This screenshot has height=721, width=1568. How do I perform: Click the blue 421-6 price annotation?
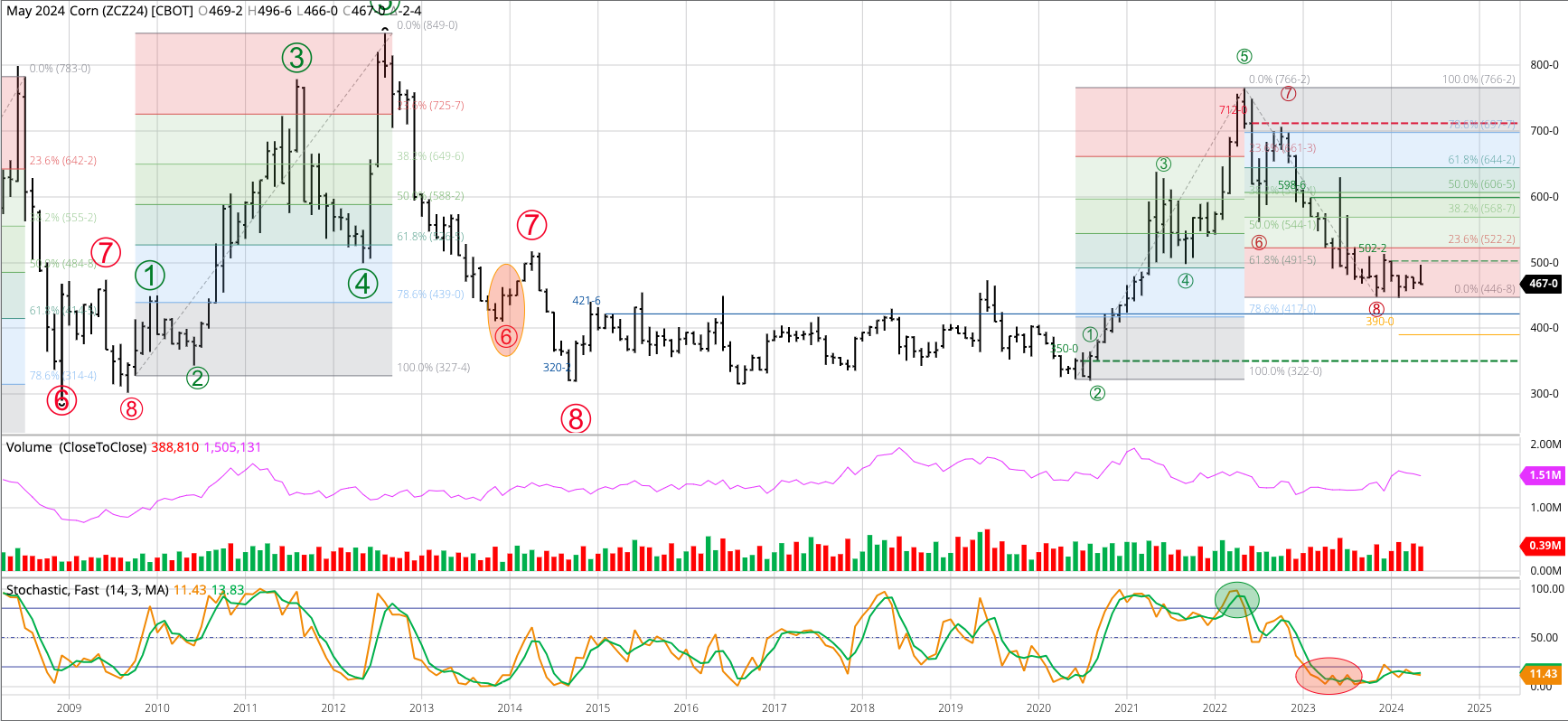pyautogui.click(x=586, y=301)
